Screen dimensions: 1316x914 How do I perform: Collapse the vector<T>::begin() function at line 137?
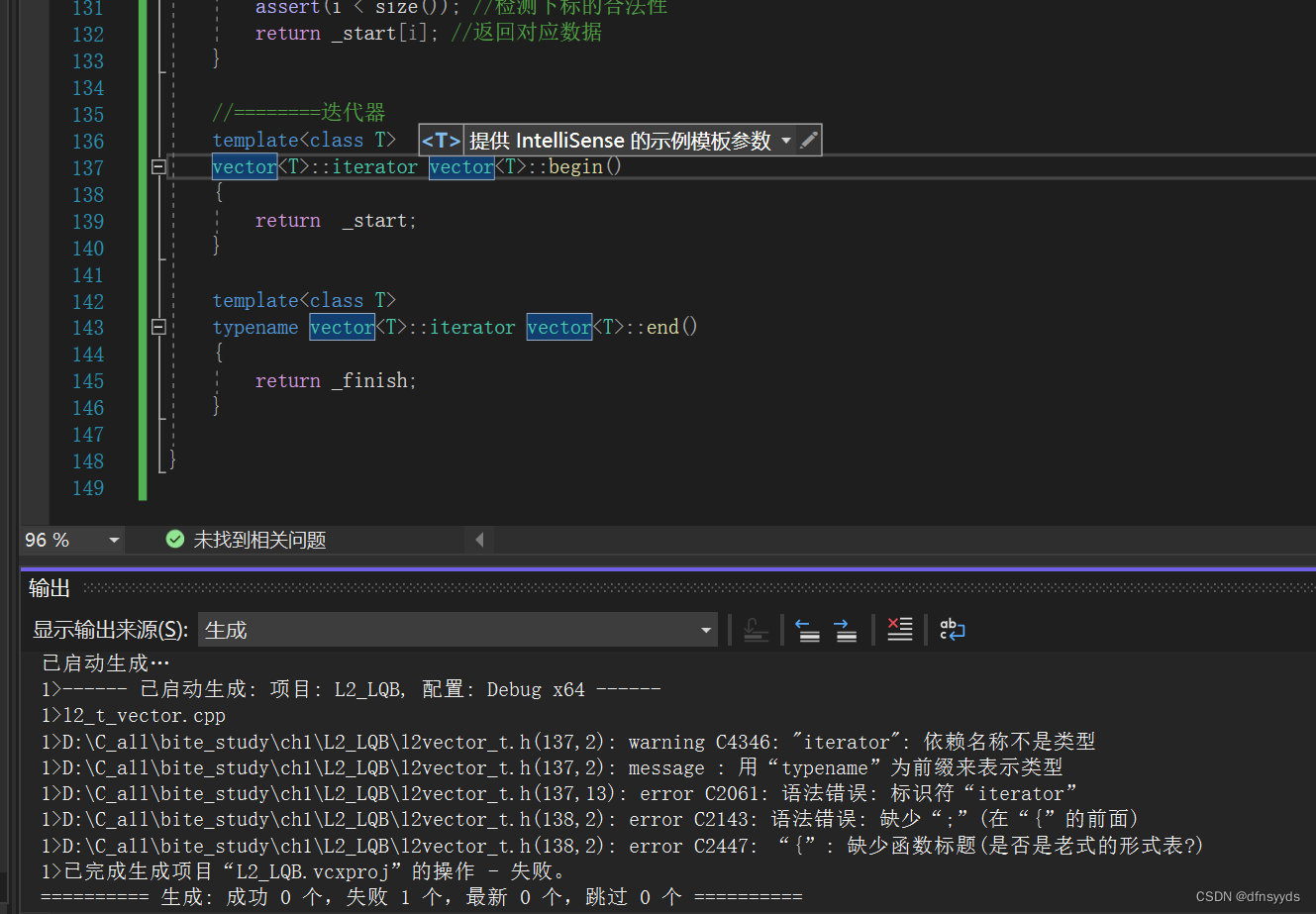158,167
